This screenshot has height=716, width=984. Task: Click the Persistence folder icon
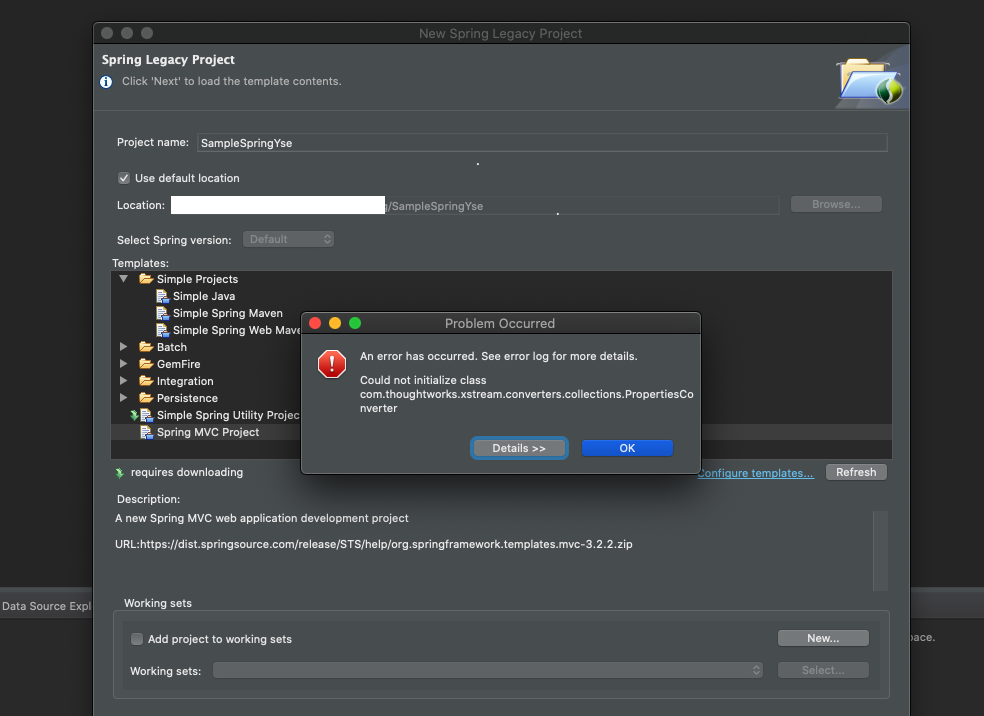(x=146, y=397)
